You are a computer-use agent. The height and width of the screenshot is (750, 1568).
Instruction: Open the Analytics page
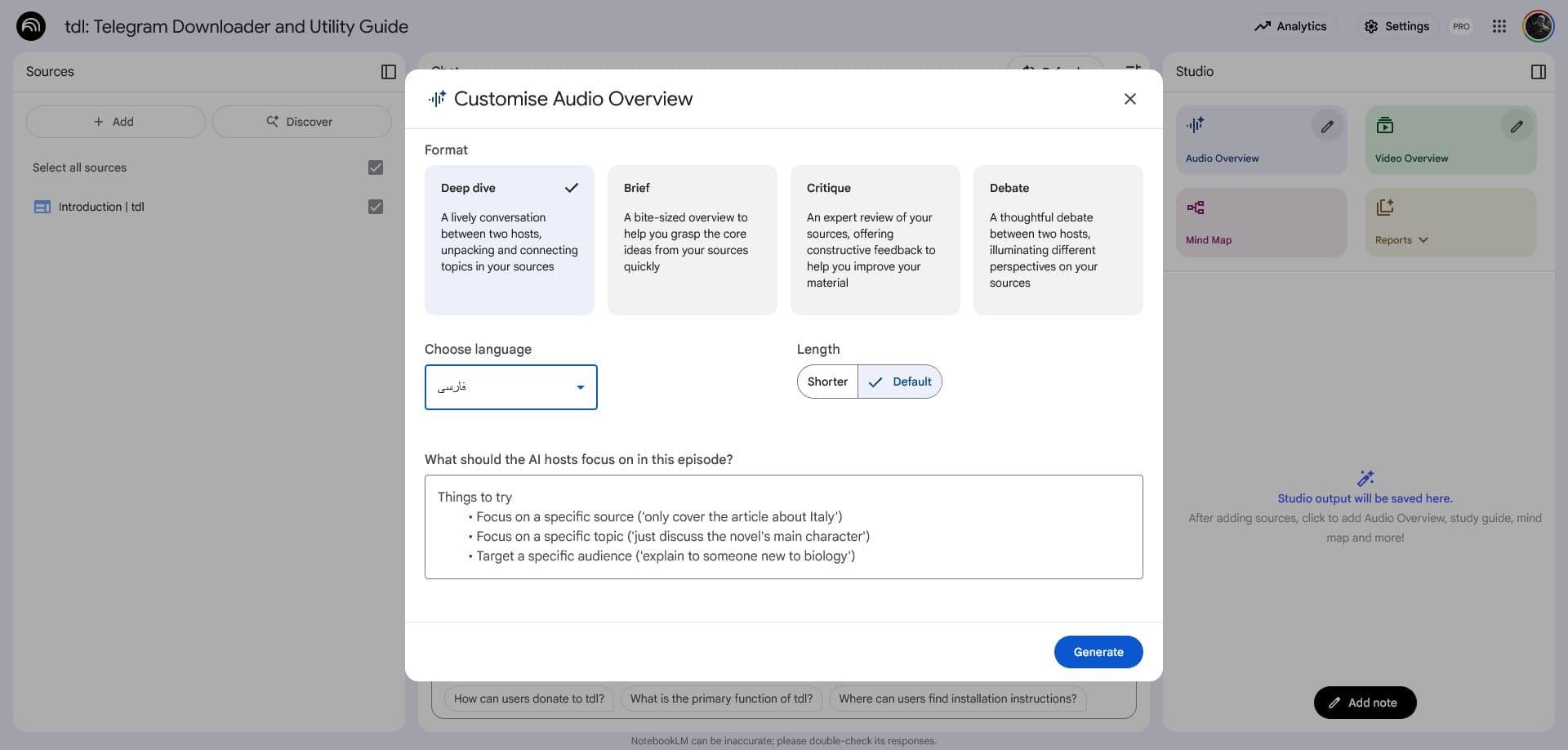(1290, 26)
